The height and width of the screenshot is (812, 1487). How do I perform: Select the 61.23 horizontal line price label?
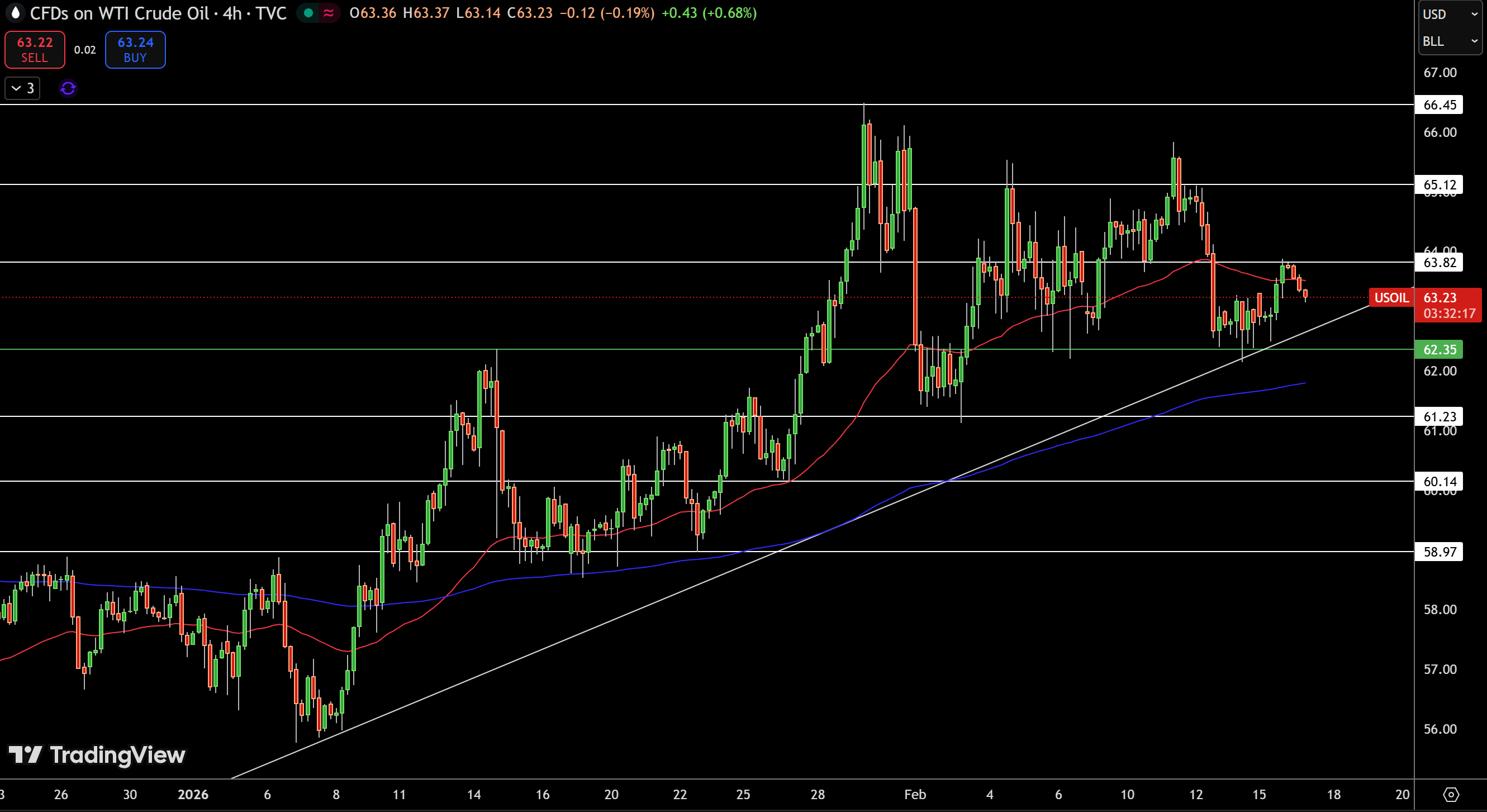pos(1439,417)
